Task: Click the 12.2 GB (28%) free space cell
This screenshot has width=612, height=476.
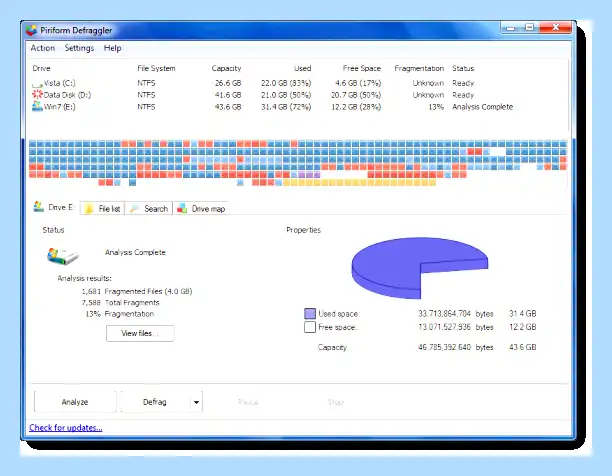Action: [356, 107]
